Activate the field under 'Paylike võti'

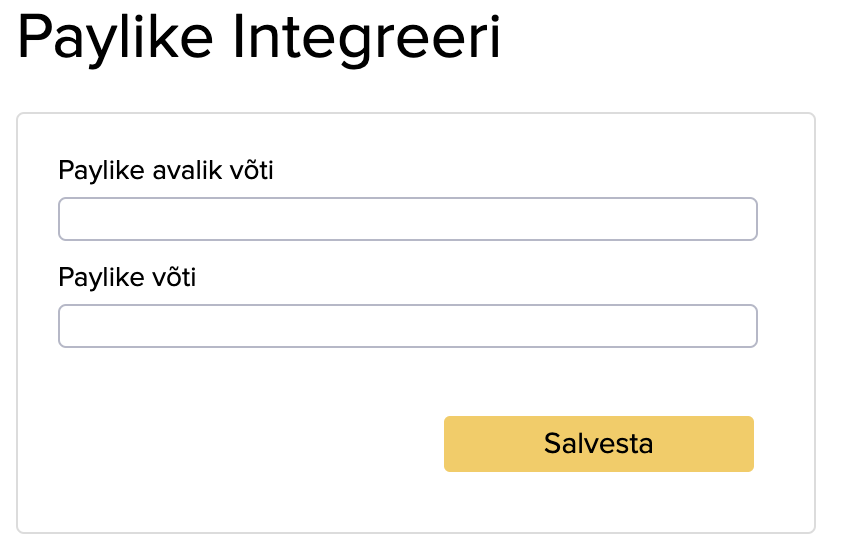point(407,326)
